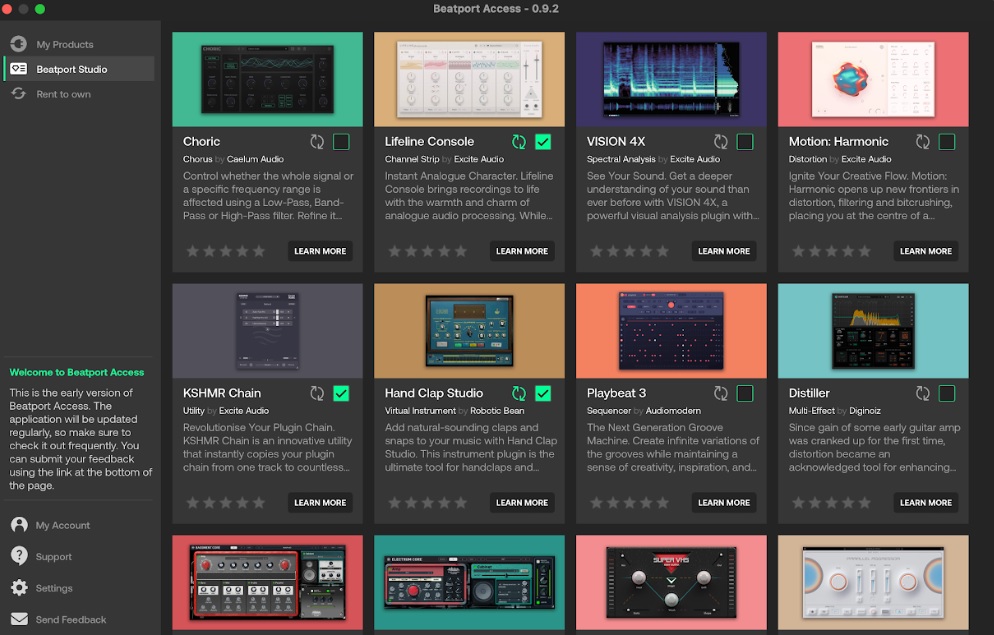994x635 pixels.
Task: Click the sync icon on KSHMR Chain card
Action: 317,394
